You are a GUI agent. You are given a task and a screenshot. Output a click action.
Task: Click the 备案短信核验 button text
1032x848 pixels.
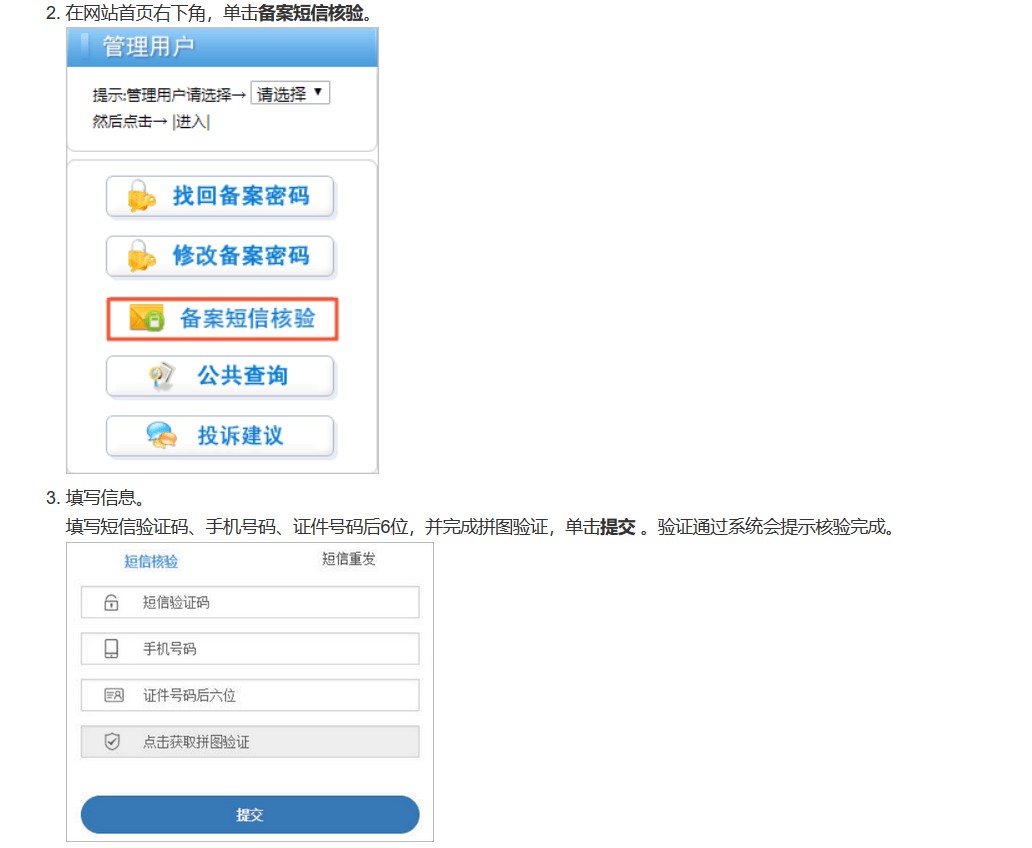[x=247, y=319]
